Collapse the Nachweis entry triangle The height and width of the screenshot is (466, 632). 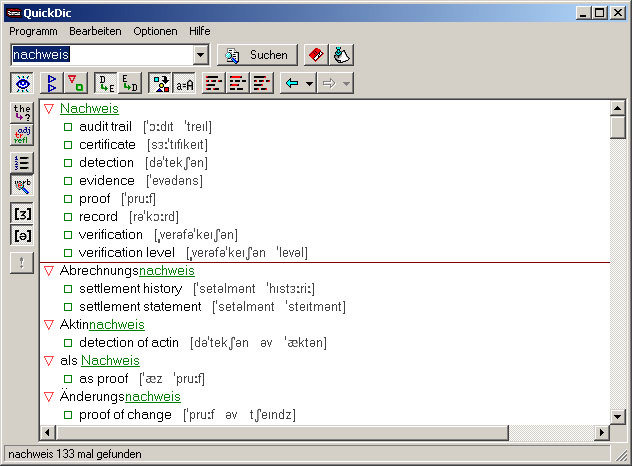pos(49,109)
